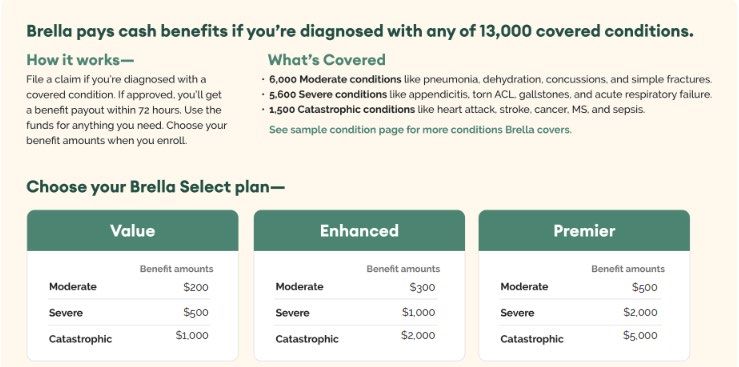Click the How it works heading
This screenshot has width=739, height=367.
tap(80, 60)
